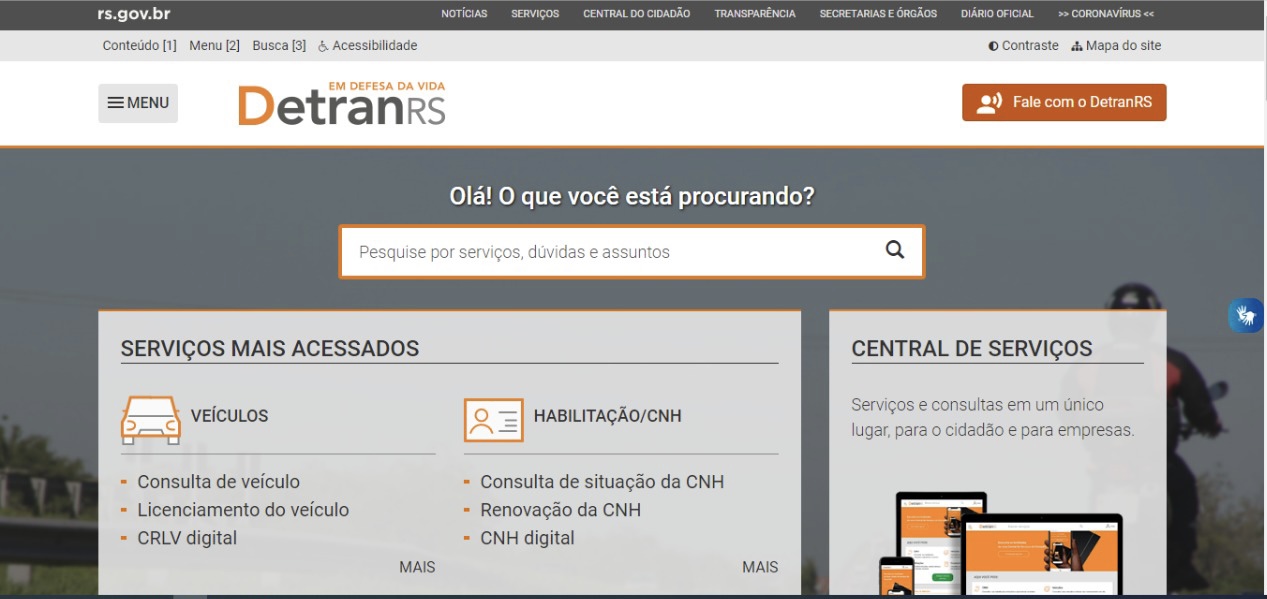
Task: Click the CENTRAL DE SERVIÇOS heading
Action: (x=971, y=349)
